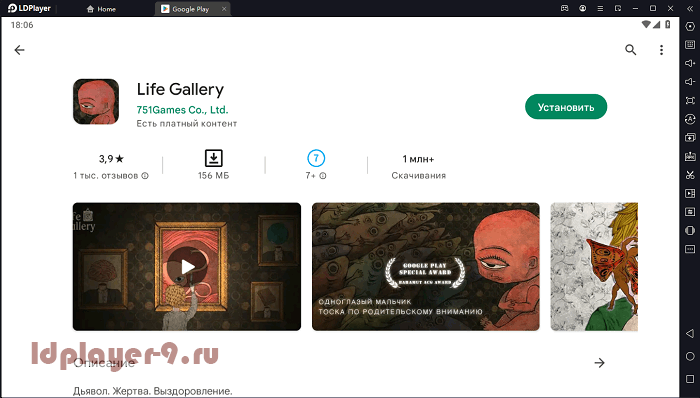Toggle fullscreen icon in sidebar
Image resolution: width=700 pixels, height=398 pixels.
click(x=690, y=100)
